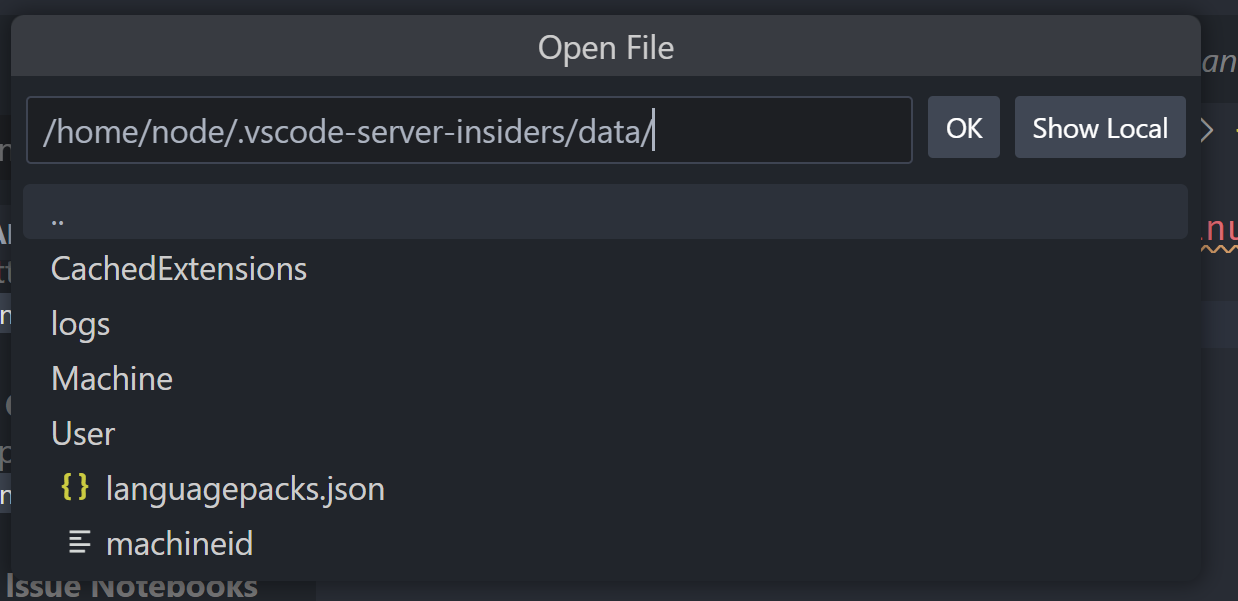This screenshot has width=1238, height=601.
Task: Click the right-pointing chevron beside Show Local
Action: (1206, 128)
